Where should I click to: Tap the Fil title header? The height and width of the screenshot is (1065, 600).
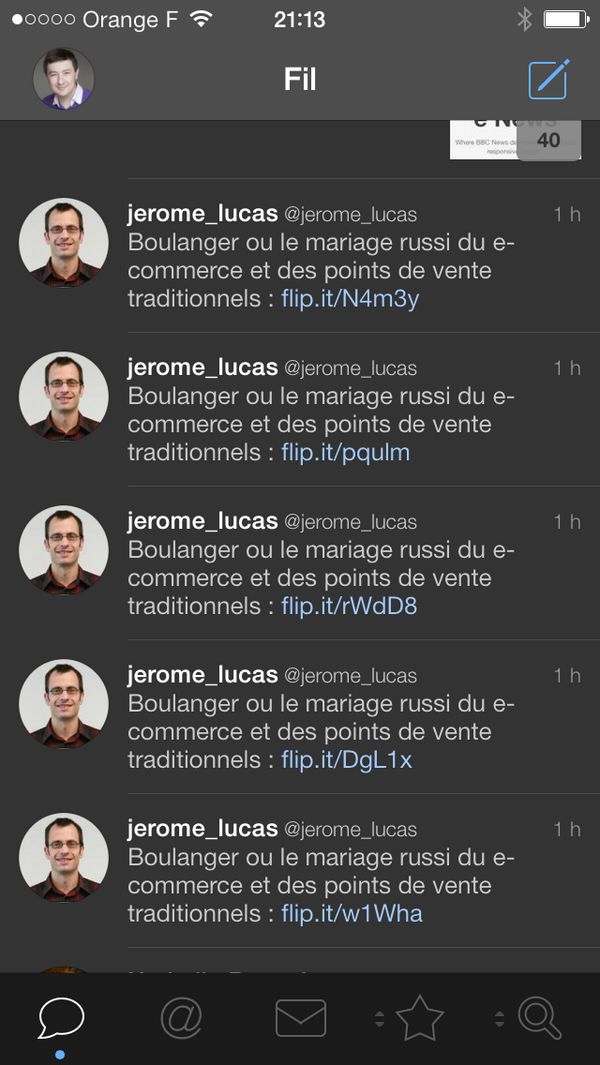(300, 79)
